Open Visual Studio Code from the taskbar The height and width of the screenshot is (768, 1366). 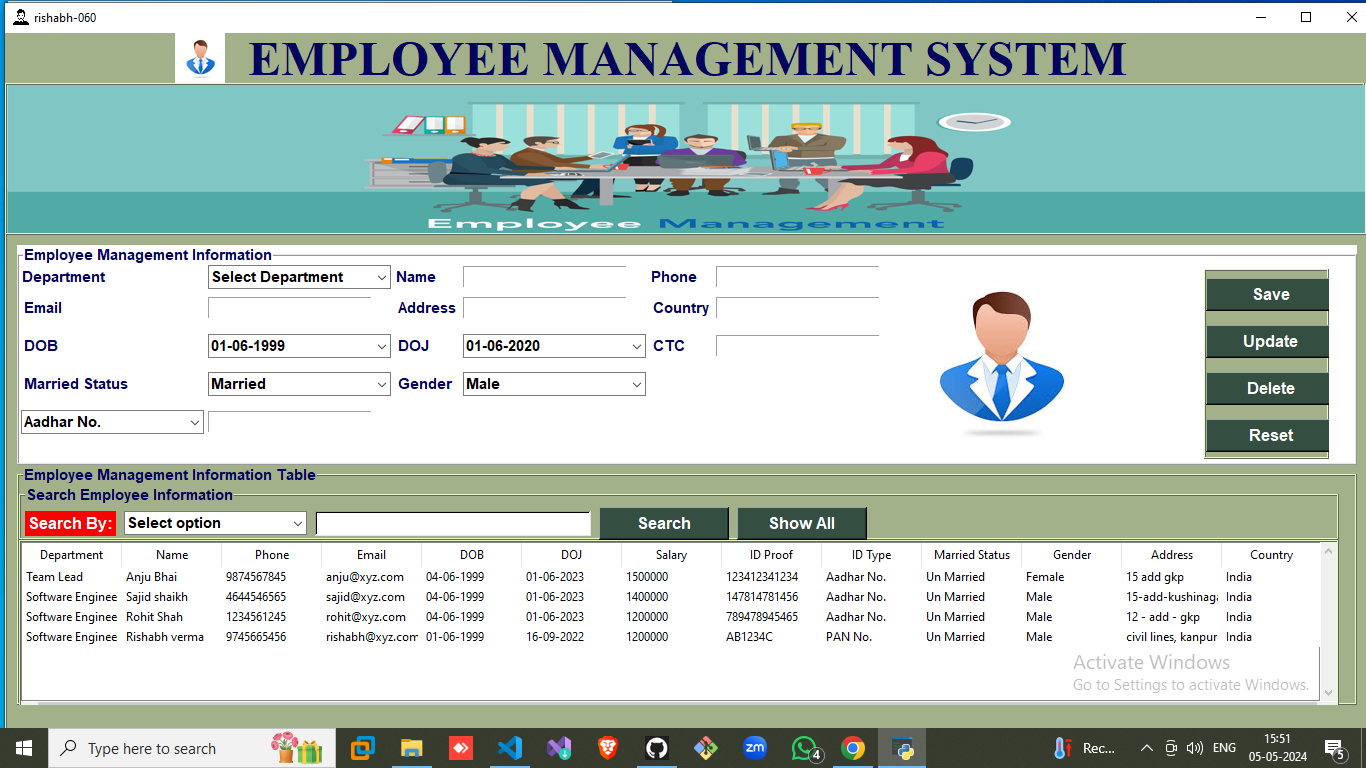pyautogui.click(x=510, y=748)
